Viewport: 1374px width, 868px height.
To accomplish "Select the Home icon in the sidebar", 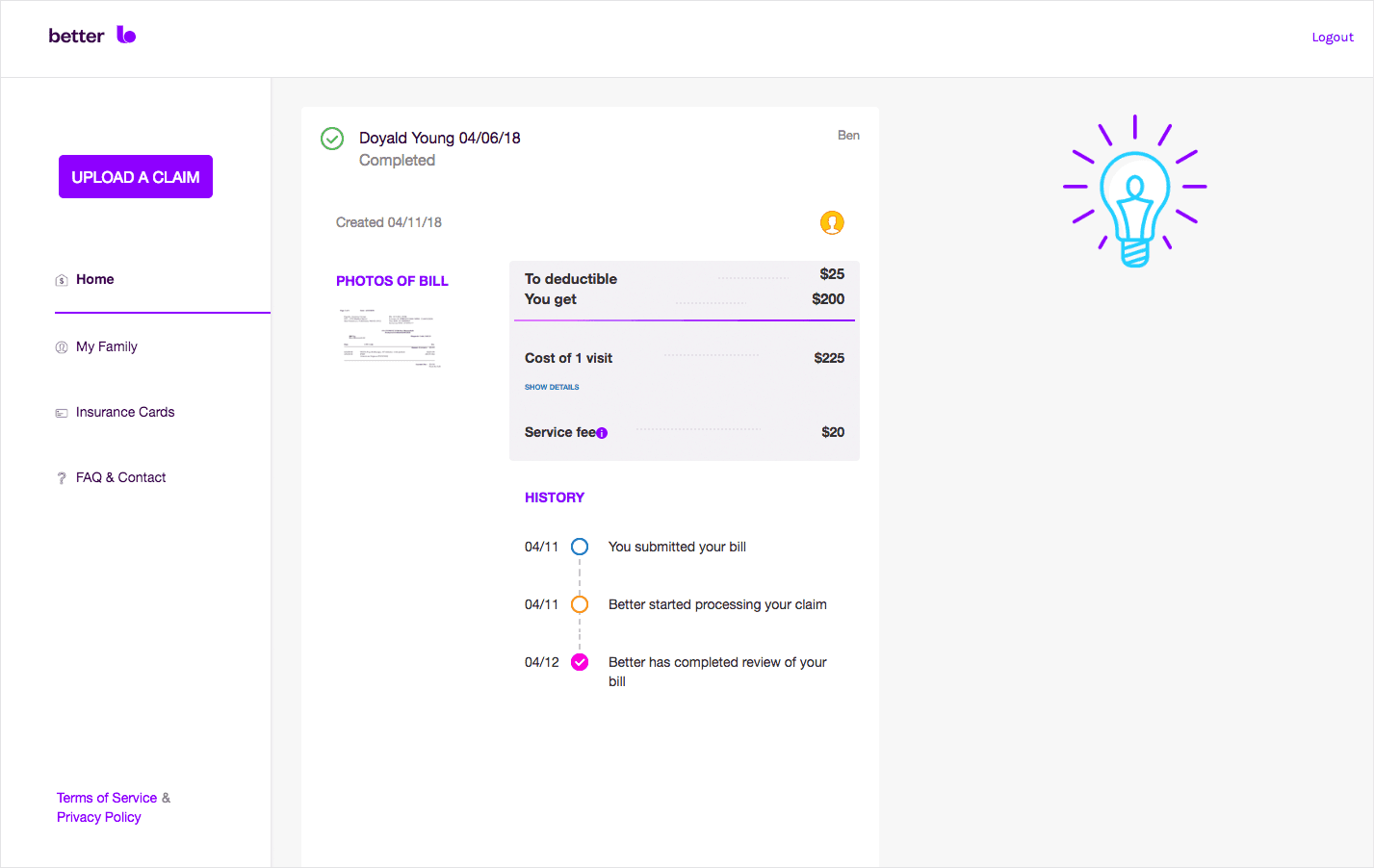I will [x=60, y=278].
